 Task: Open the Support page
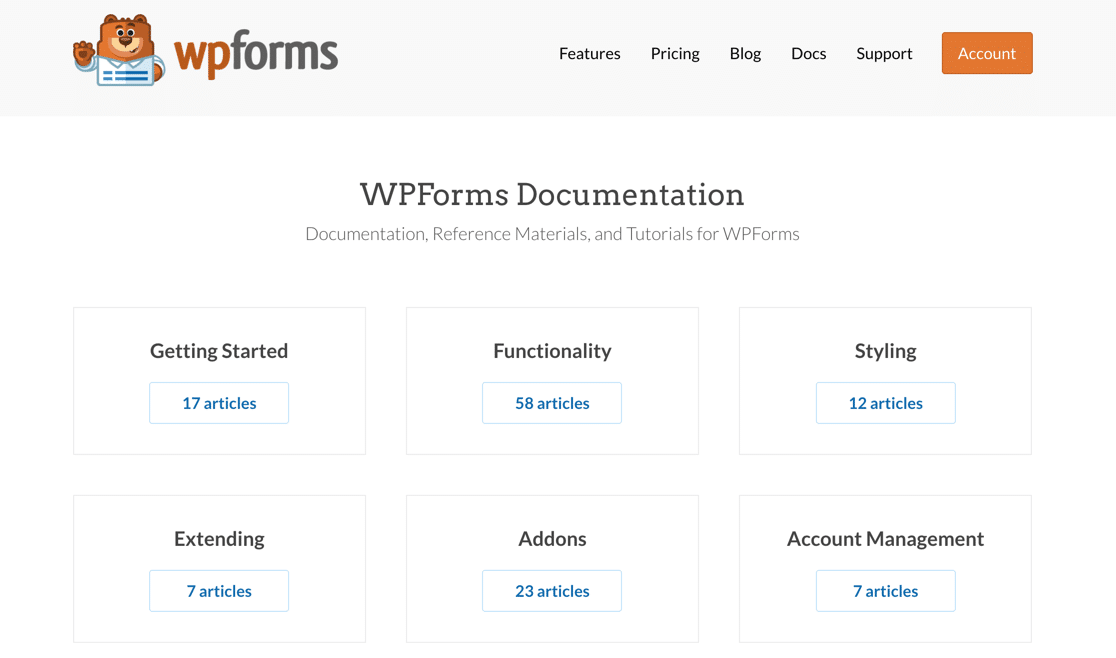point(884,54)
